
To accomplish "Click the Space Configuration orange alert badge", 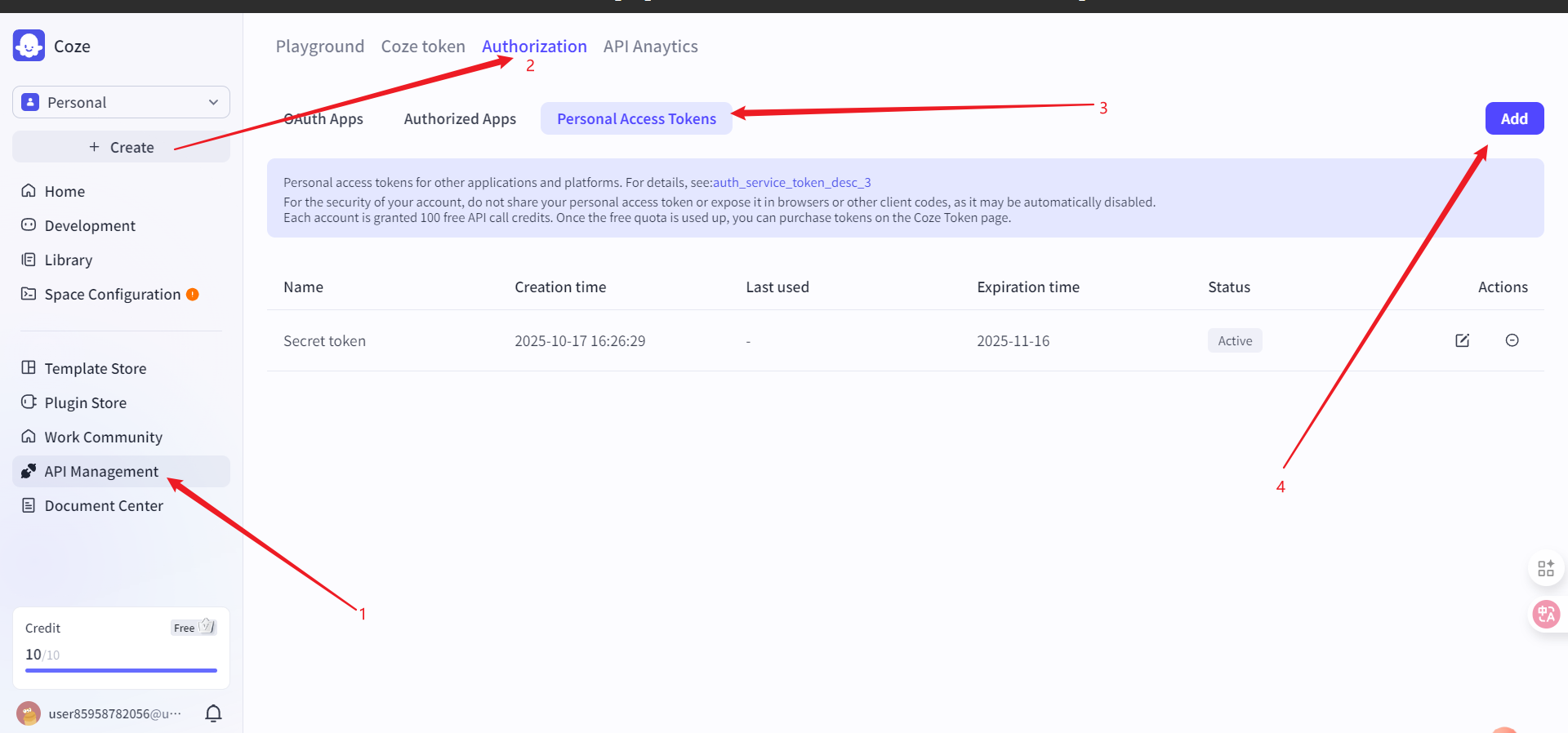I will click(x=193, y=295).
